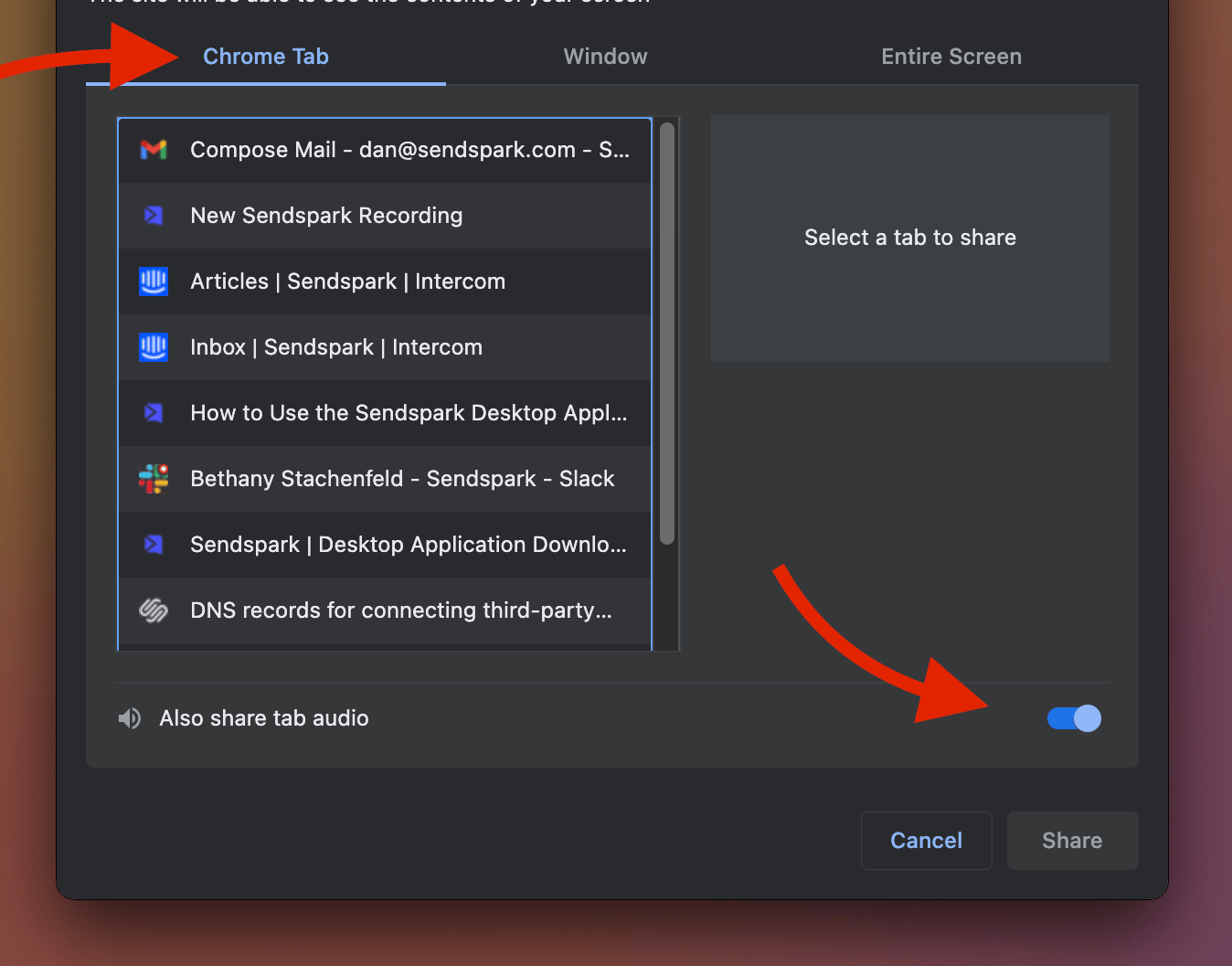
Task: Switch to the Window tab
Action: 605,57
